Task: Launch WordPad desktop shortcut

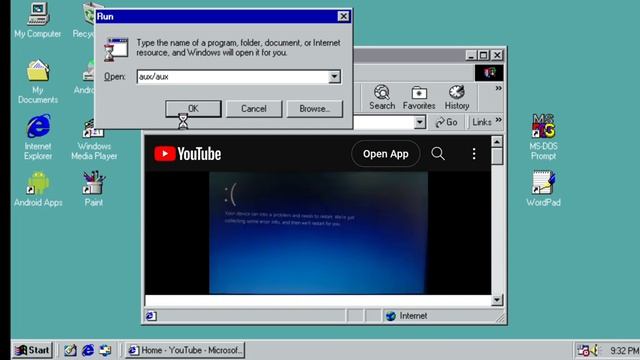Action: coord(543,188)
